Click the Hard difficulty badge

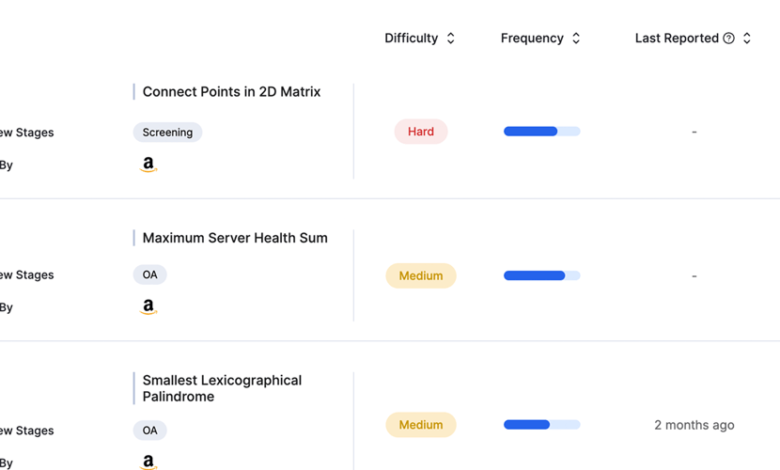point(421,131)
